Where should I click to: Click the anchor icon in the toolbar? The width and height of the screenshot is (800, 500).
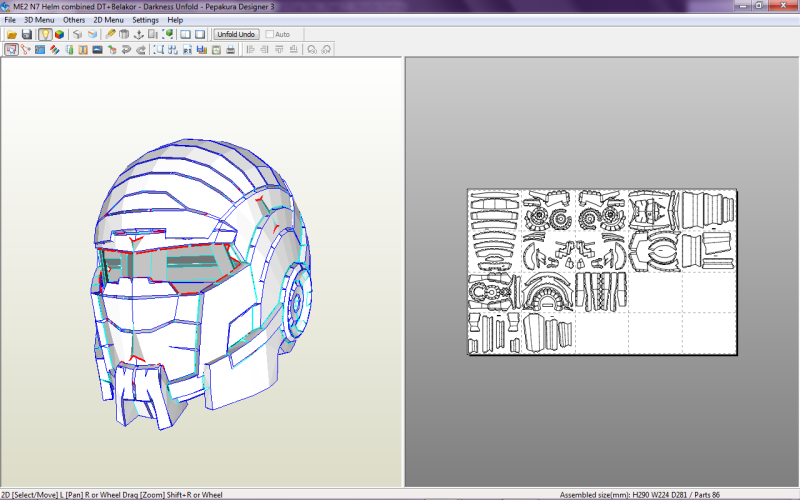tap(138, 34)
